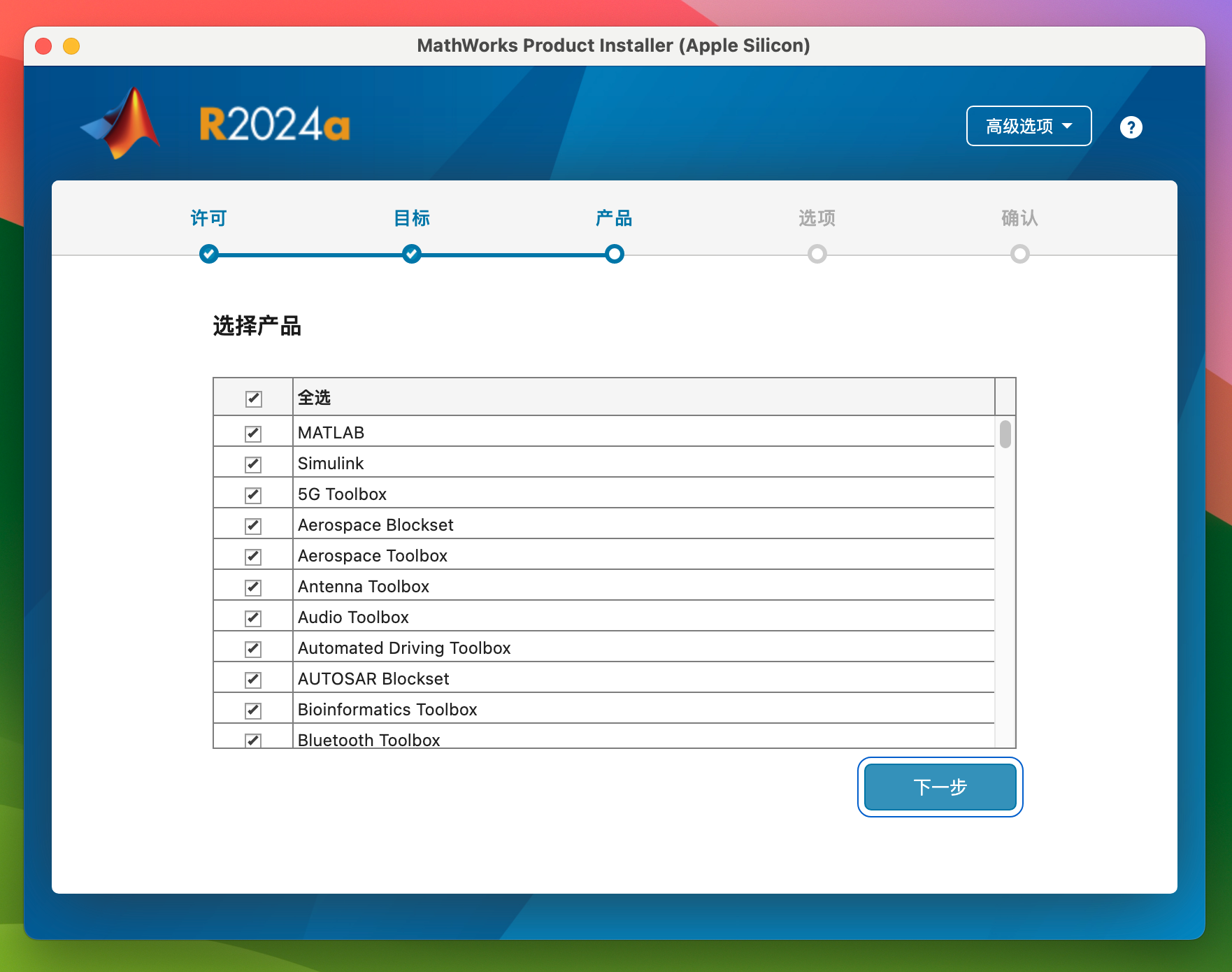Click the MATLAB logo icon

click(x=121, y=123)
